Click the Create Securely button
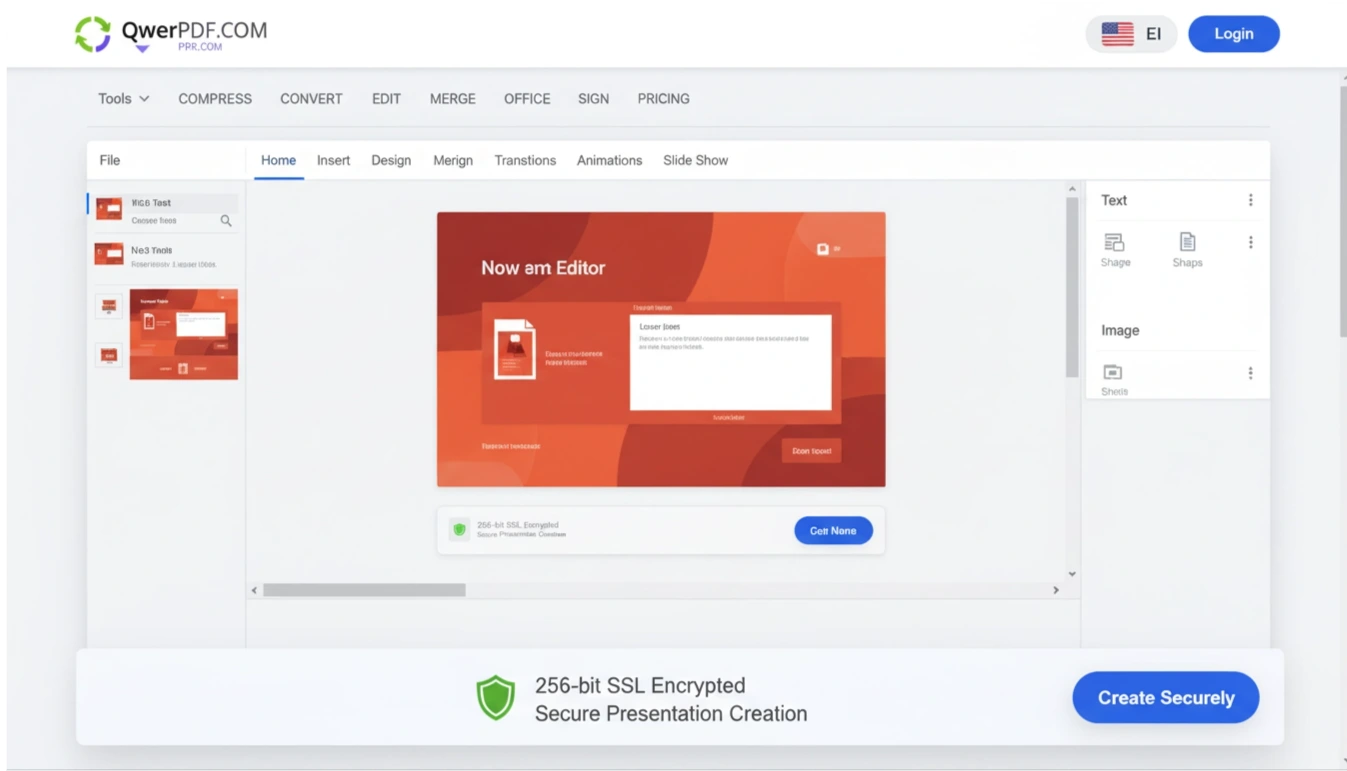1347x771 pixels. pos(1166,698)
